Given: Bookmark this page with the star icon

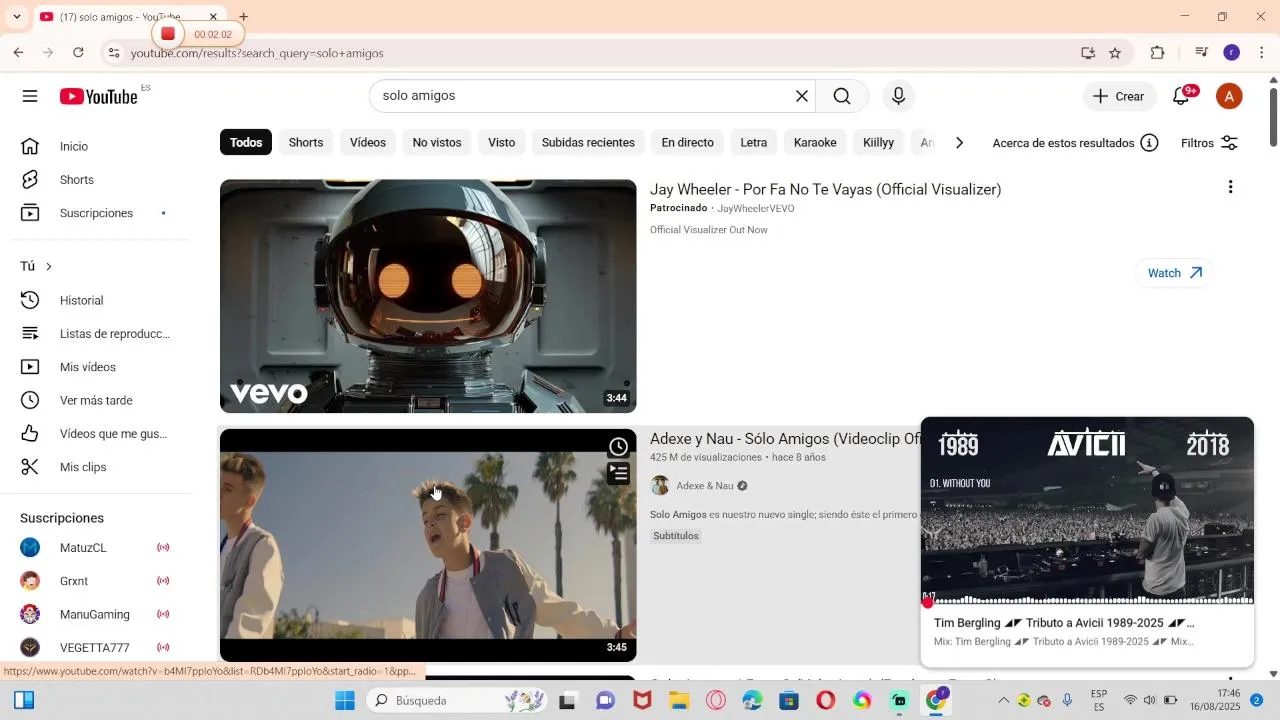Looking at the screenshot, I should click(1115, 53).
